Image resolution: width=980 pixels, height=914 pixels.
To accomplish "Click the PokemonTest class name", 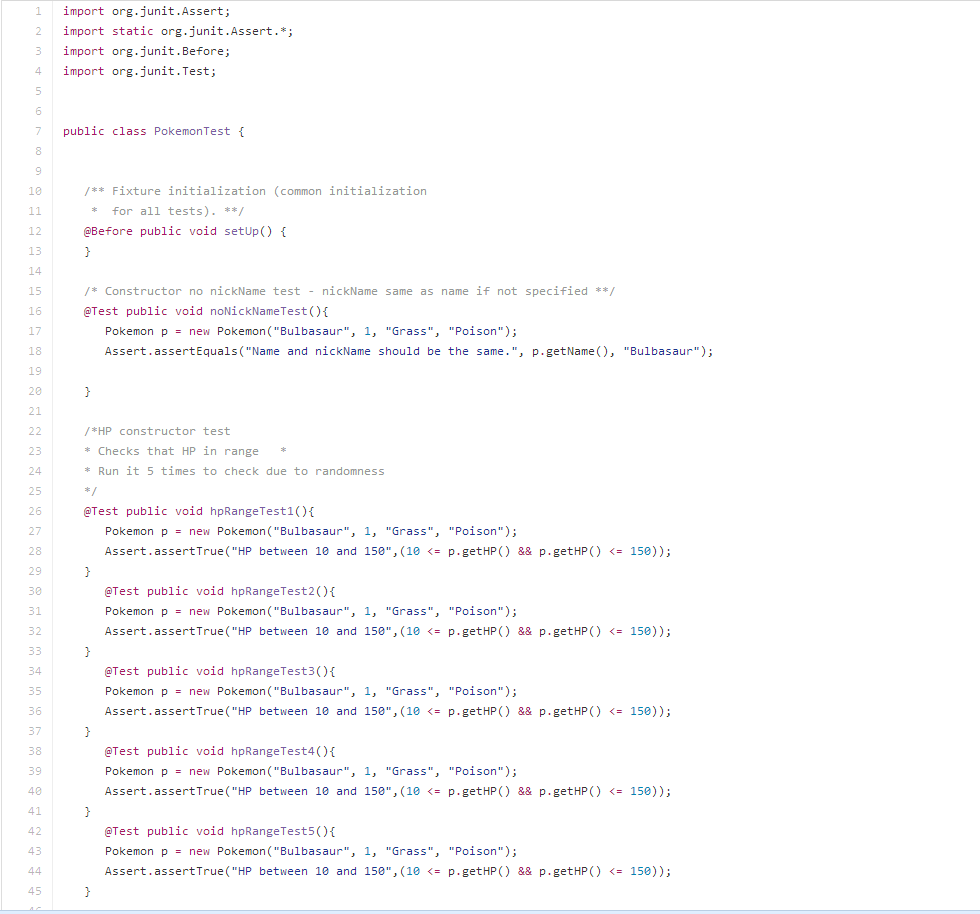I will (191, 131).
